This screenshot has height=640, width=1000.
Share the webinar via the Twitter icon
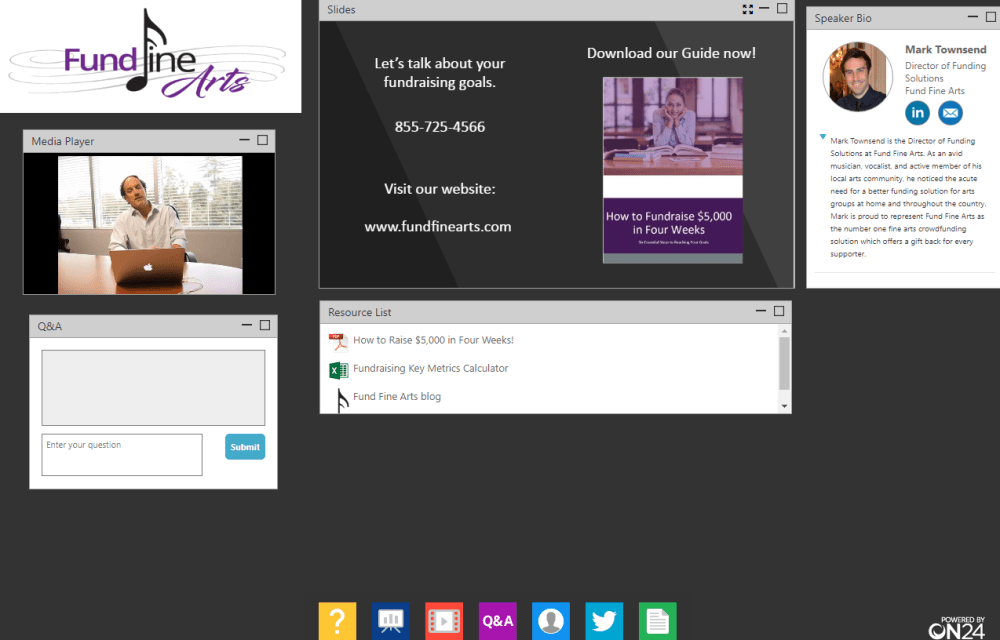tap(604, 621)
